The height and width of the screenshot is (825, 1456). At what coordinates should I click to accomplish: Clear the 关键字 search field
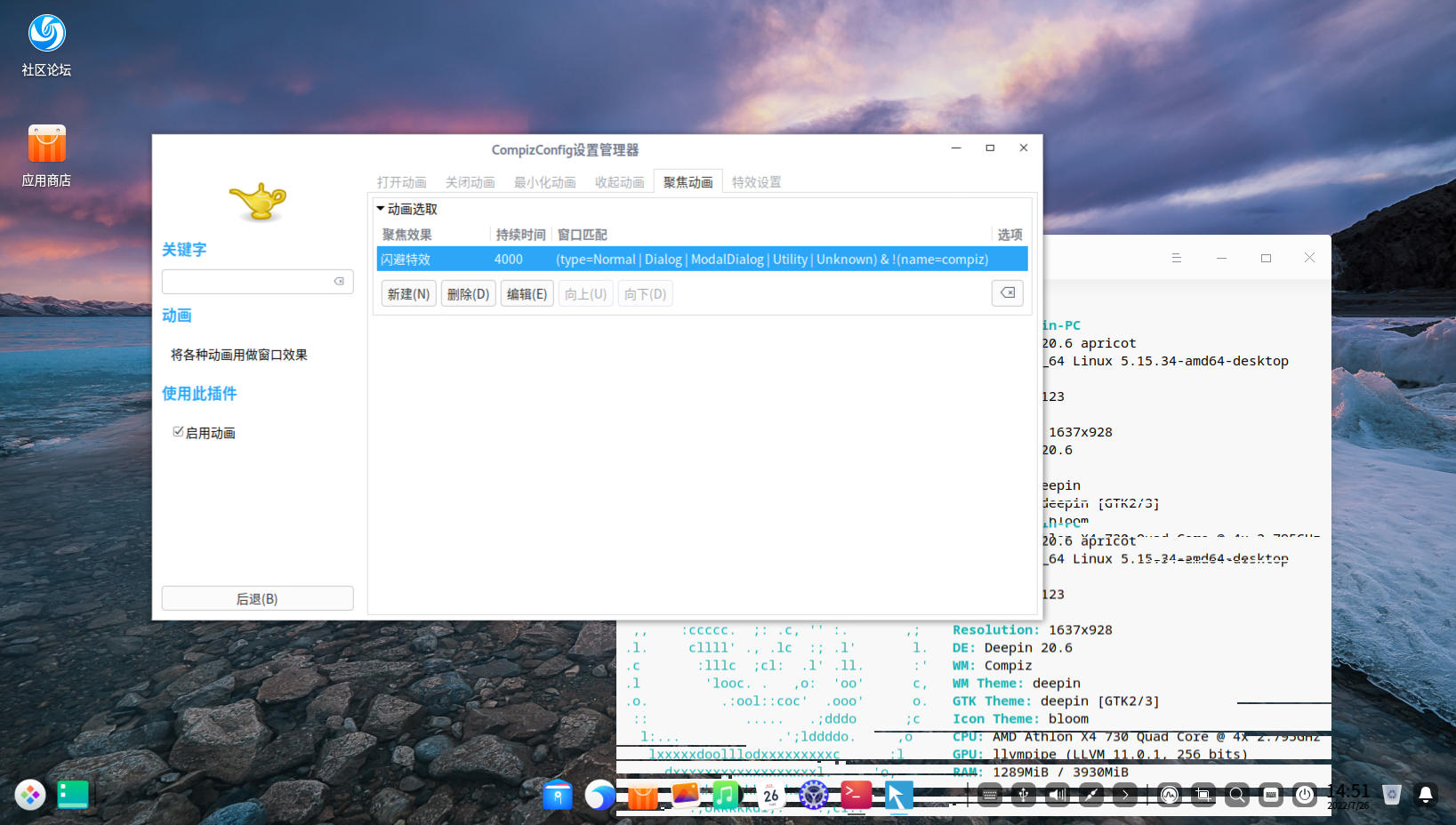click(x=339, y=282)
